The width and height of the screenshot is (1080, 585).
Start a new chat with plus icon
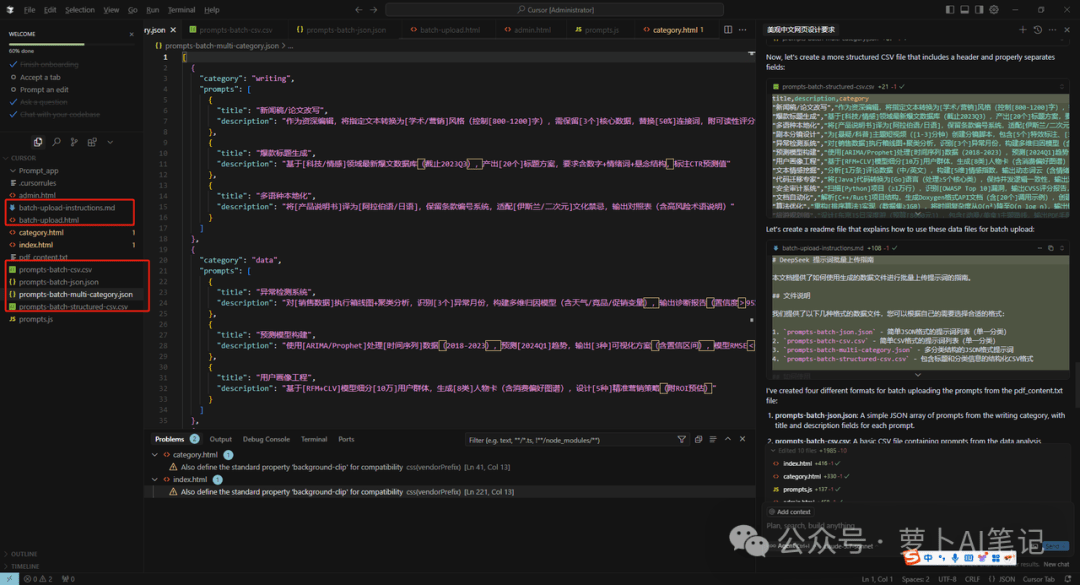coord(1023,30)
